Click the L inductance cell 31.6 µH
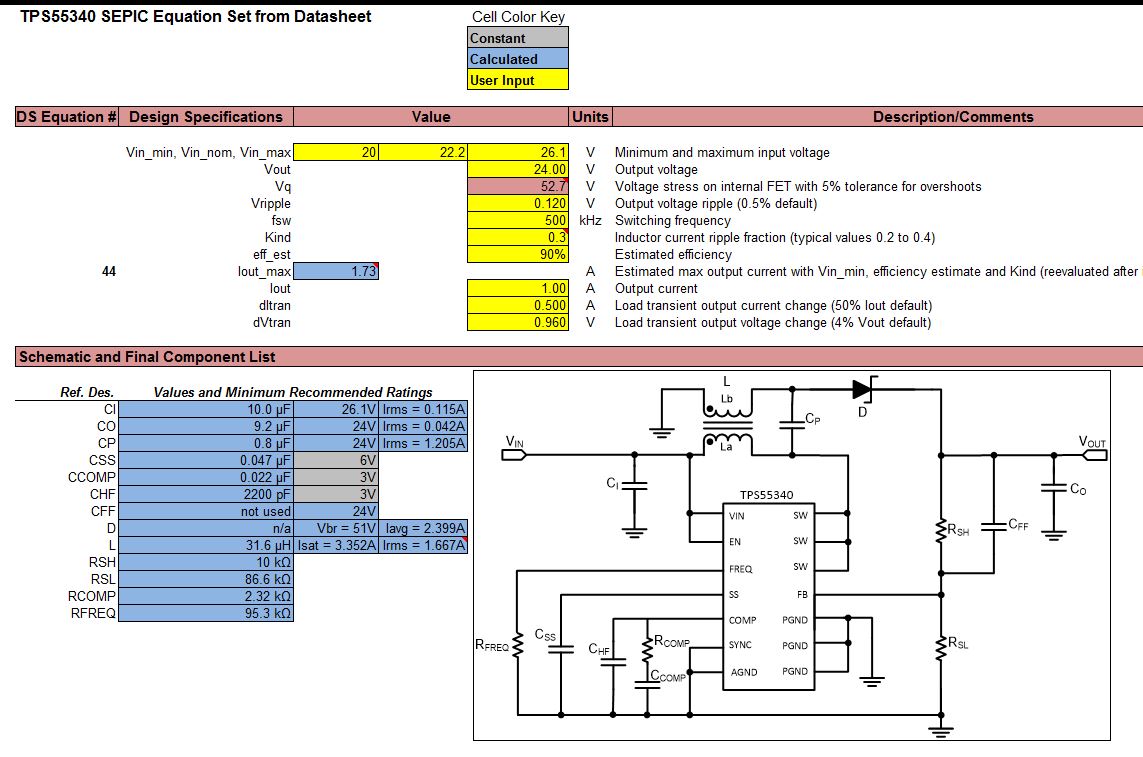 click(x=206, y=545)
